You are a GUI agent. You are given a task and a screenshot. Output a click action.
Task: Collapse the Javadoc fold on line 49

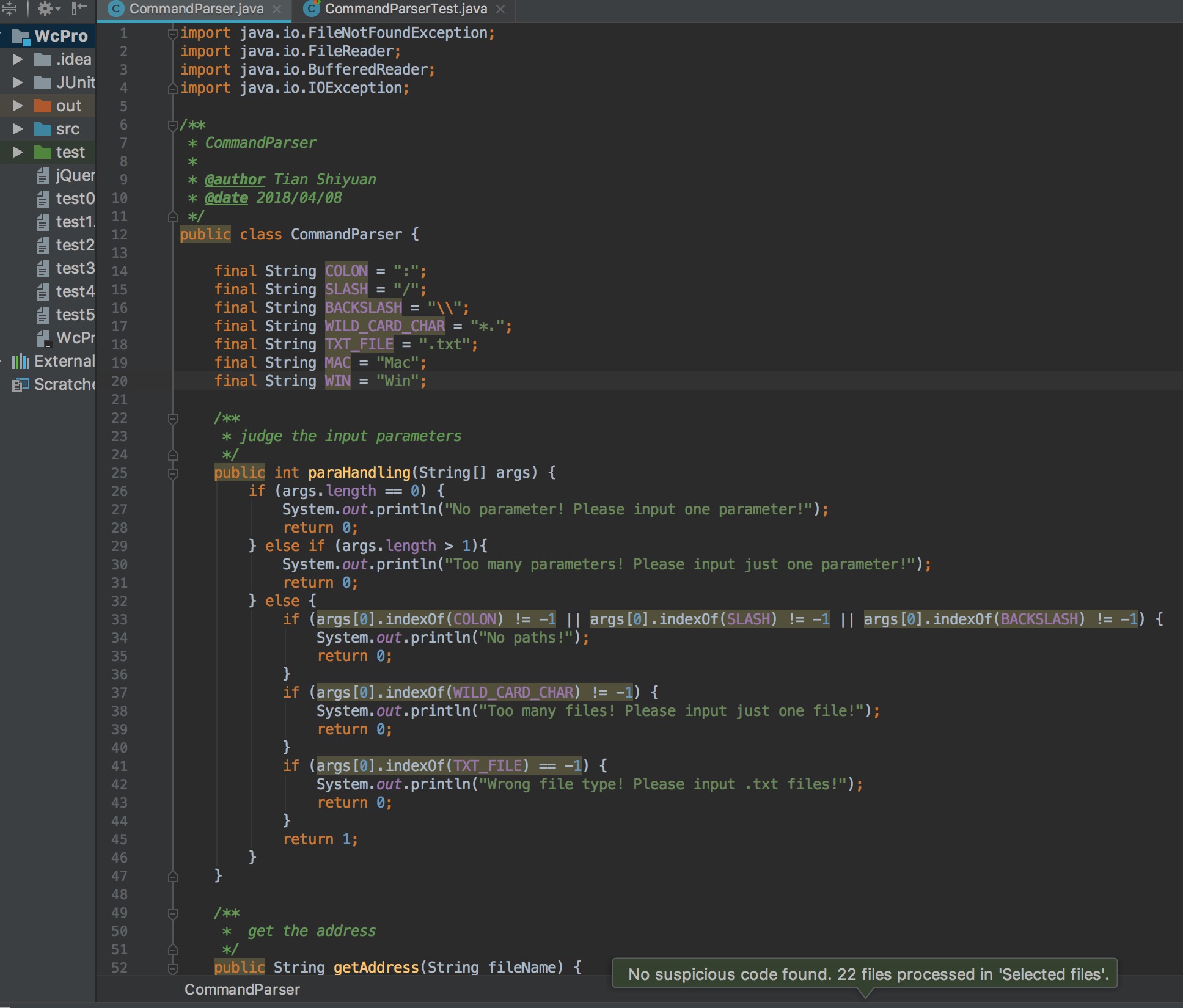pyautogui.click(x=173, y=913)
